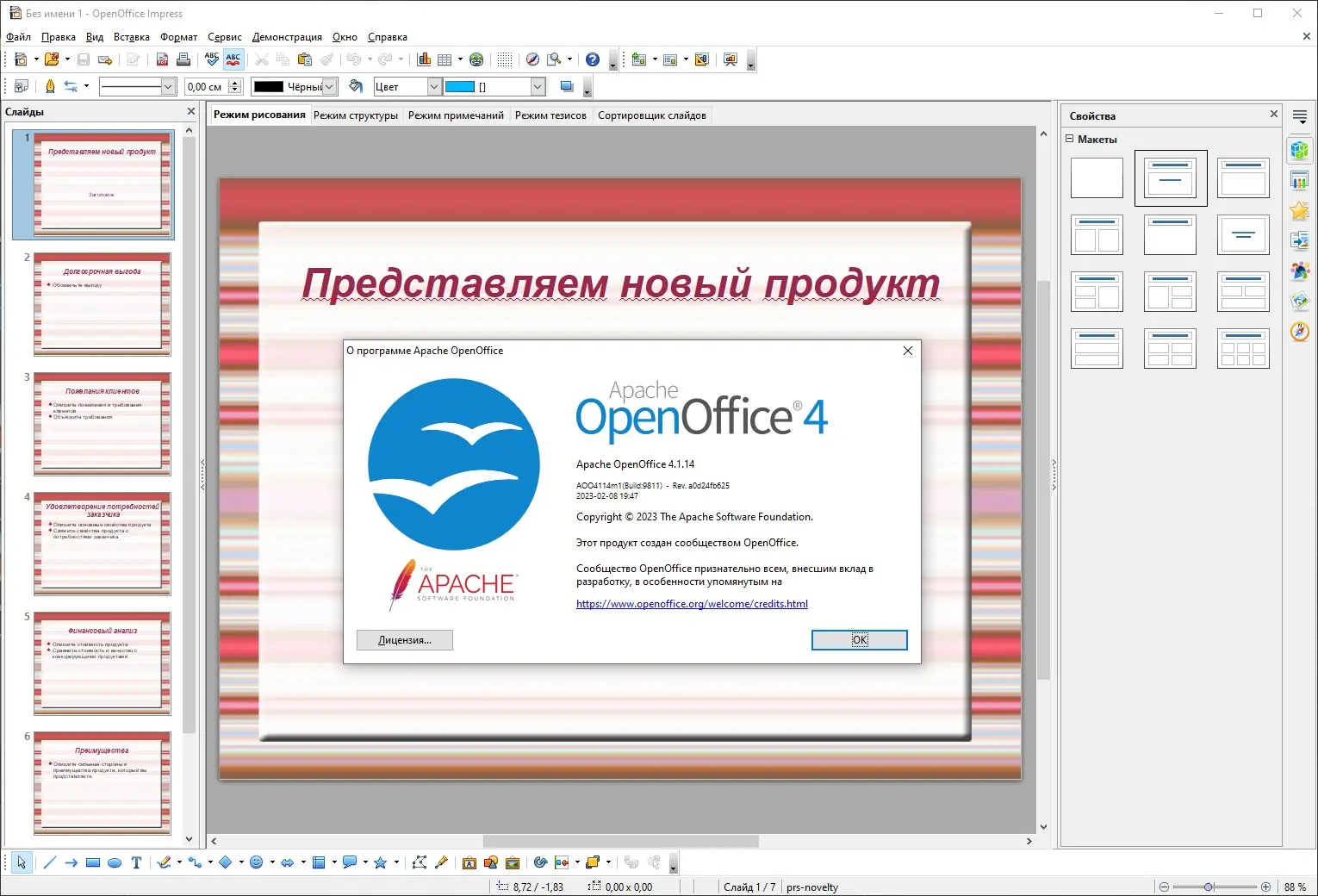Open the Slide Transition sidebar deck
This screenshot has width=1318, height=896.
click(1300, 240)
